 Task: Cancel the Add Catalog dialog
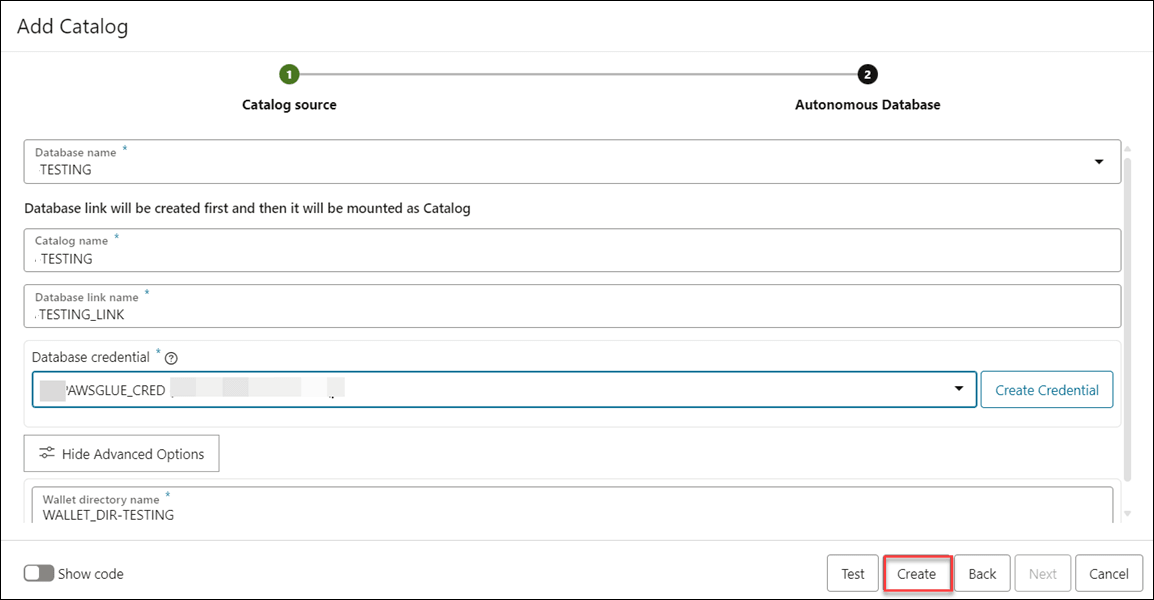click(1108, 574)
